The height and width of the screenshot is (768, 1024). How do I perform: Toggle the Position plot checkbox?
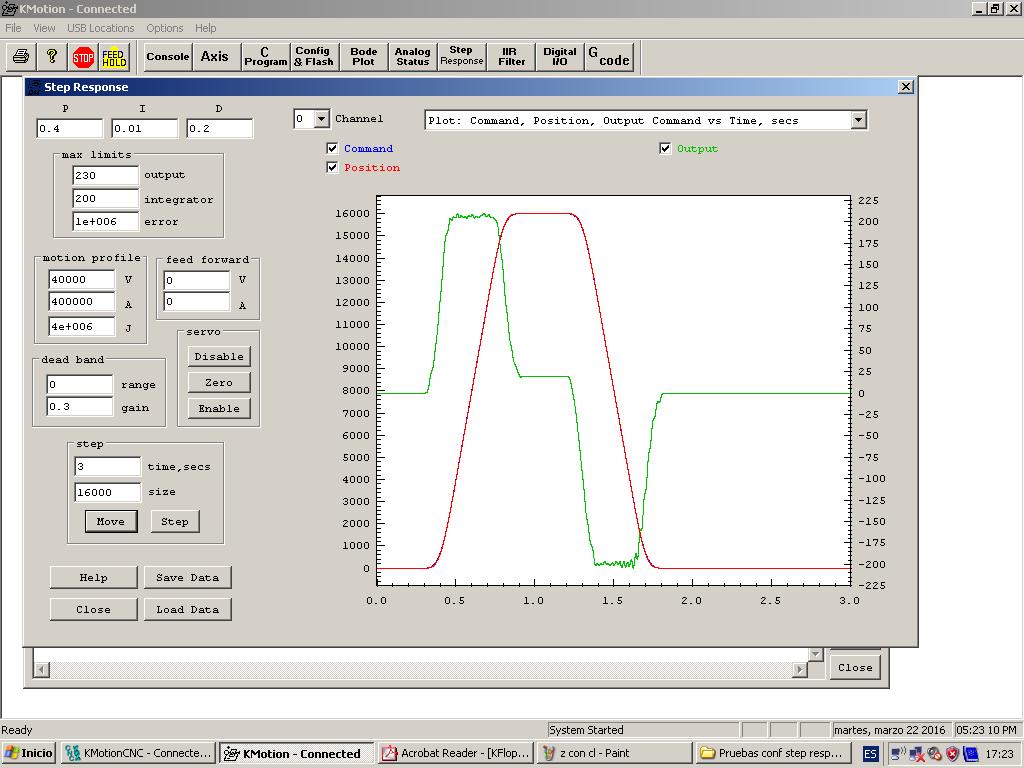pyautogui.click(x=333, y=168)
